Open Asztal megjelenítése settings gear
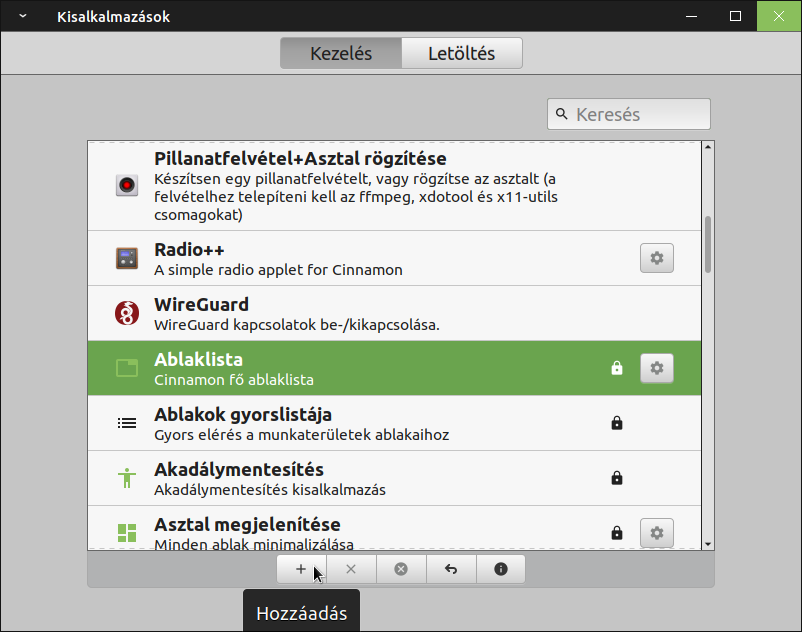This screenshot has width=802, height=632. click(x=657, y=533)
